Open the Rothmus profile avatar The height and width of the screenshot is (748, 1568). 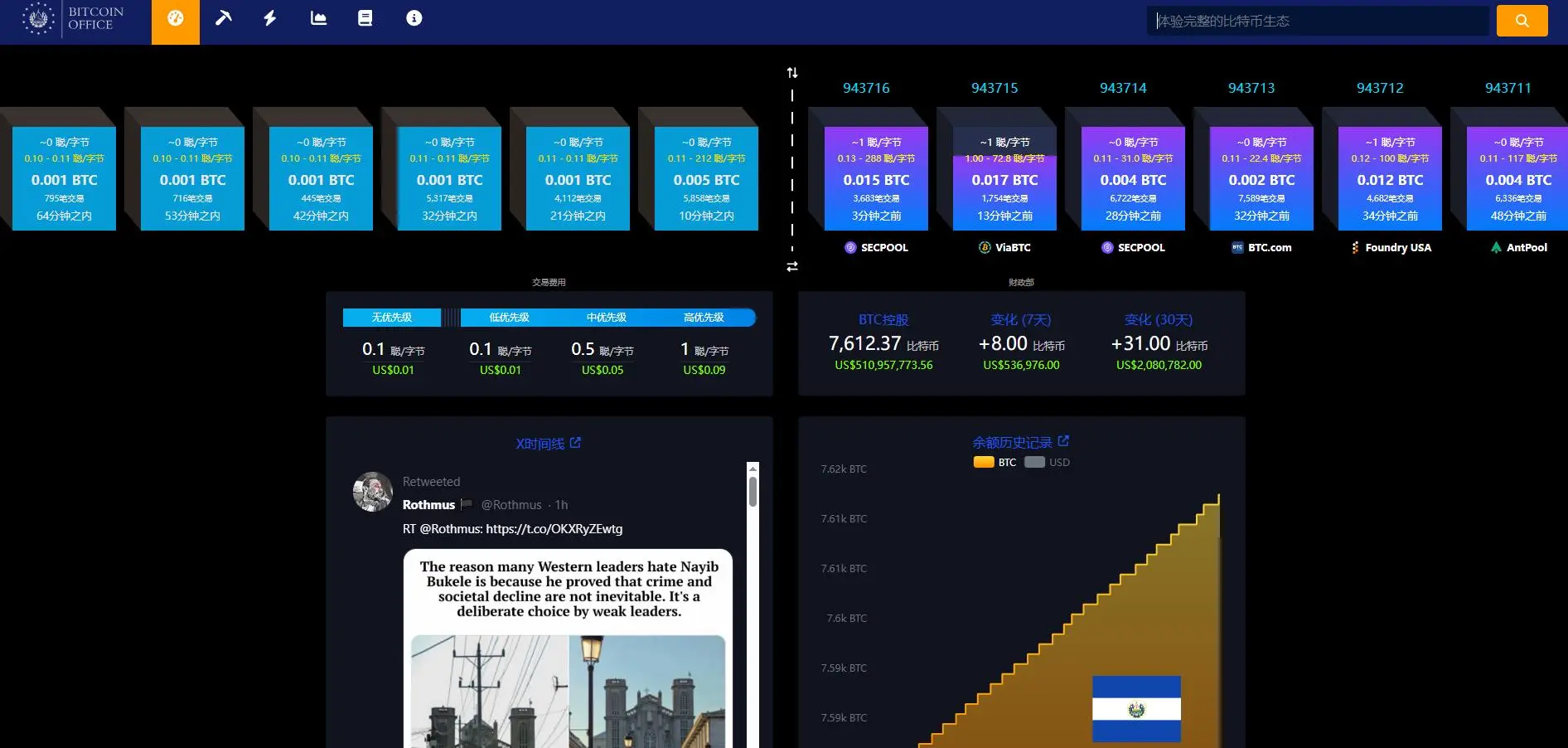[373, 492]
